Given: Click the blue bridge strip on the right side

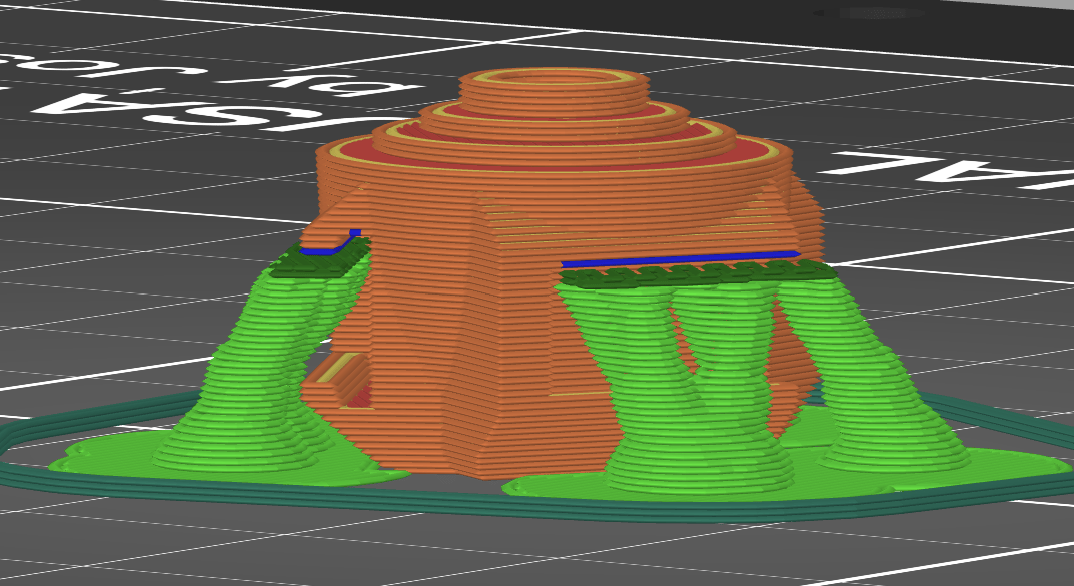Looking at the screenshot, I should (680, 260).
